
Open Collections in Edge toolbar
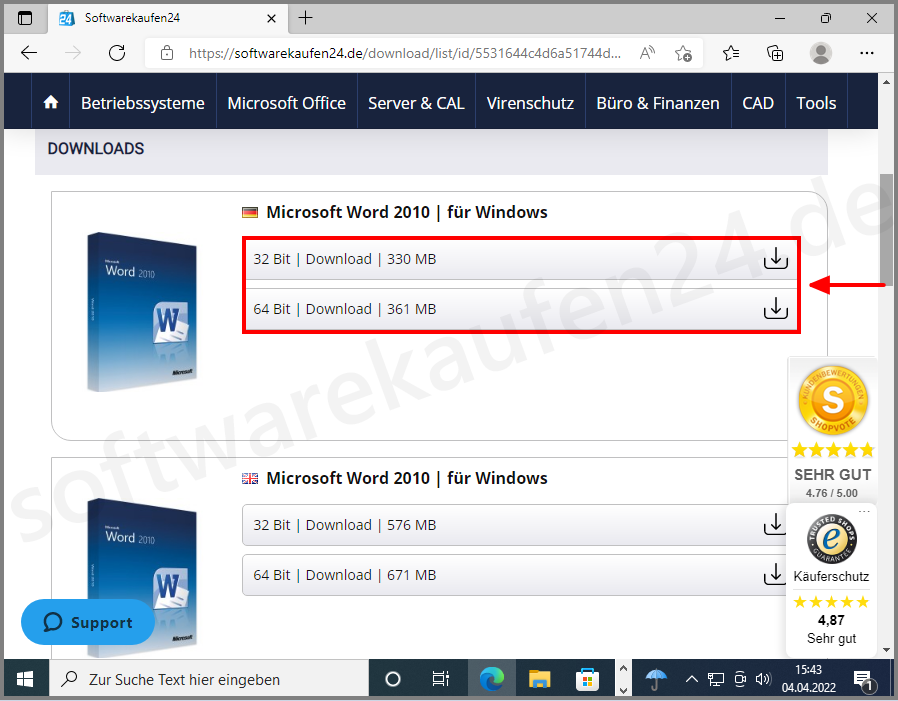click(x=775, y=53)
